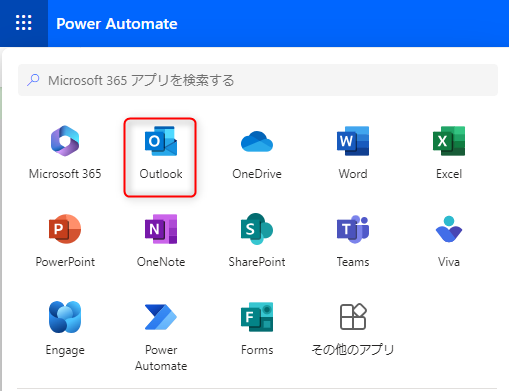Click the OneNote text label
The width and height of the screenshot is (509, 391).
tap(161, 262)
